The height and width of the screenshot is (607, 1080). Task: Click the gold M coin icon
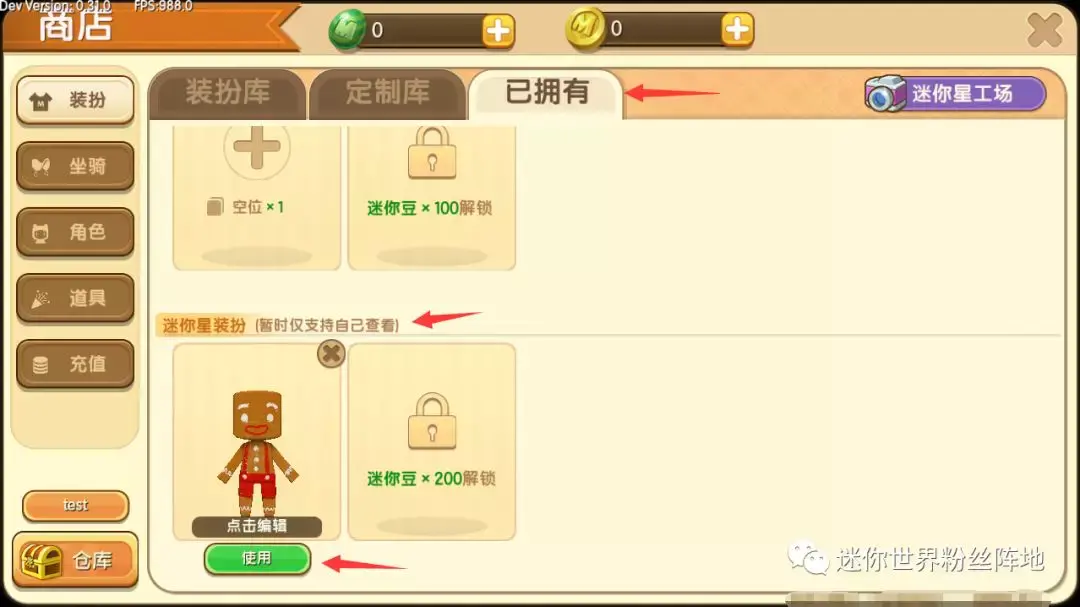click(x=585, y=30)
